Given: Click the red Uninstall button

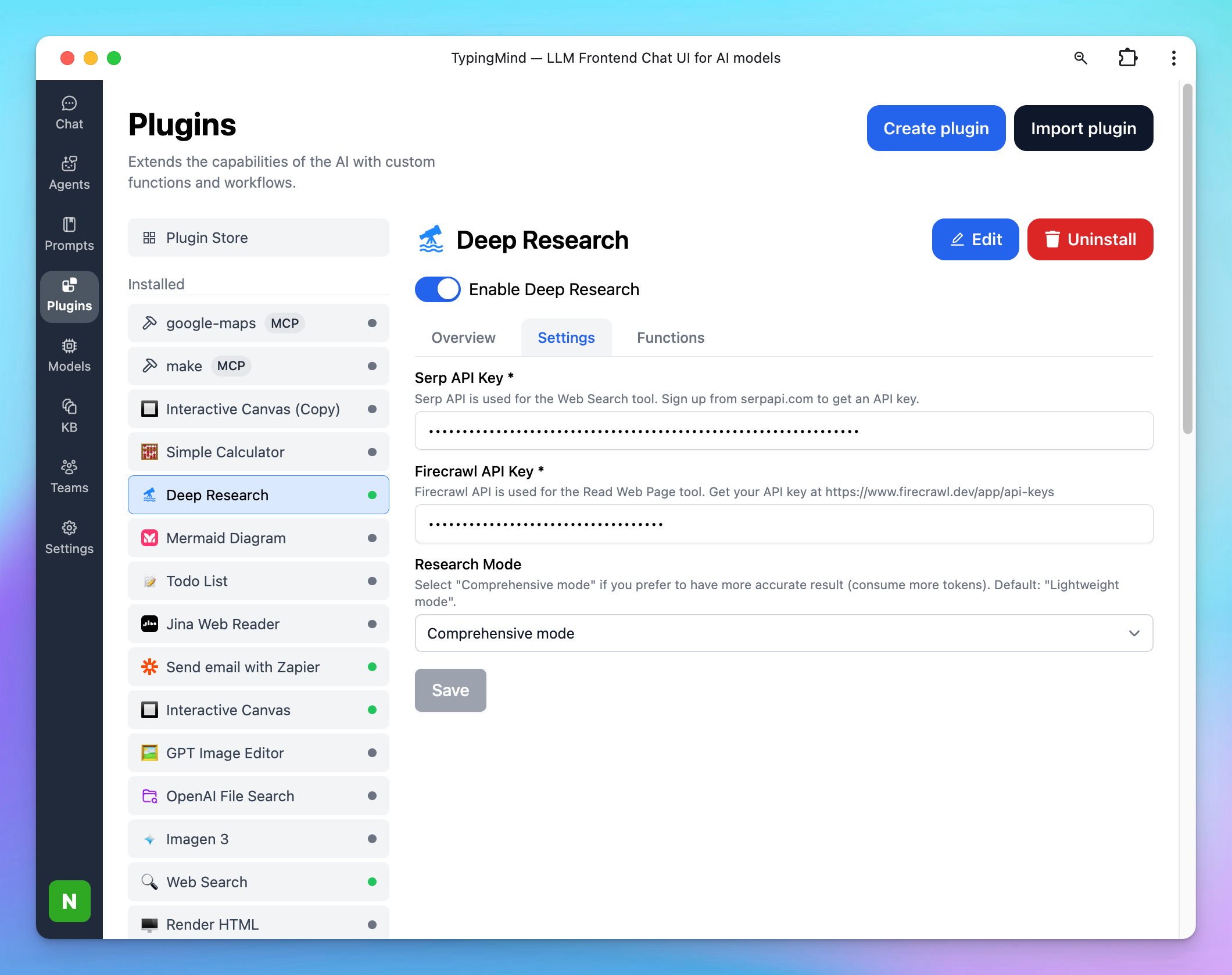Looking at the screenshot, I should pos(1090,239).
